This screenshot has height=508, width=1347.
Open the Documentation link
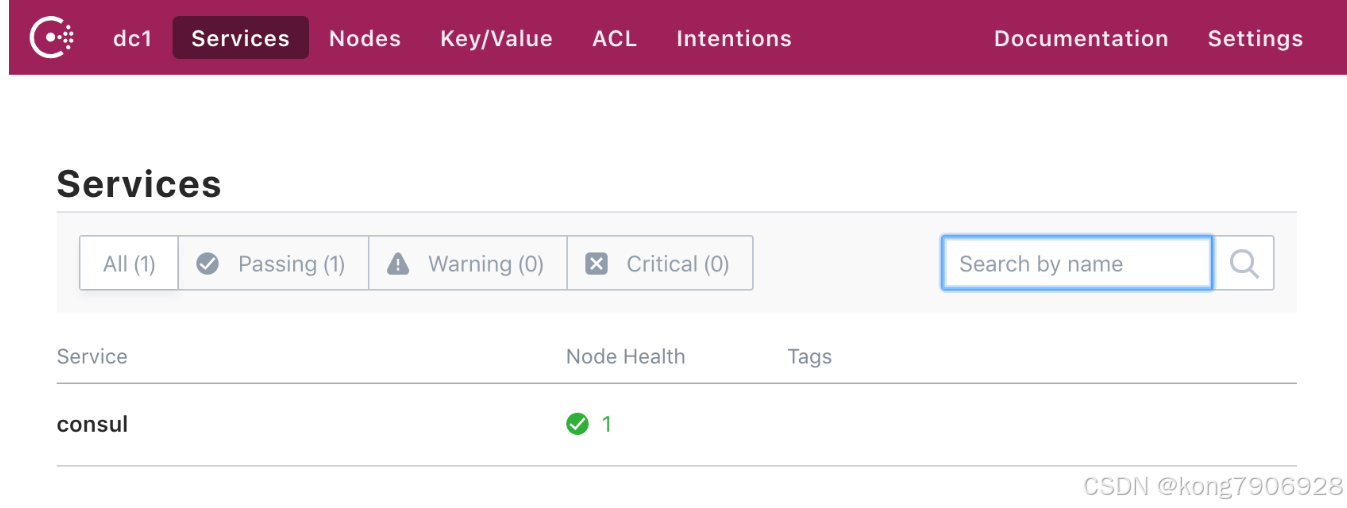coord(1081,38)
